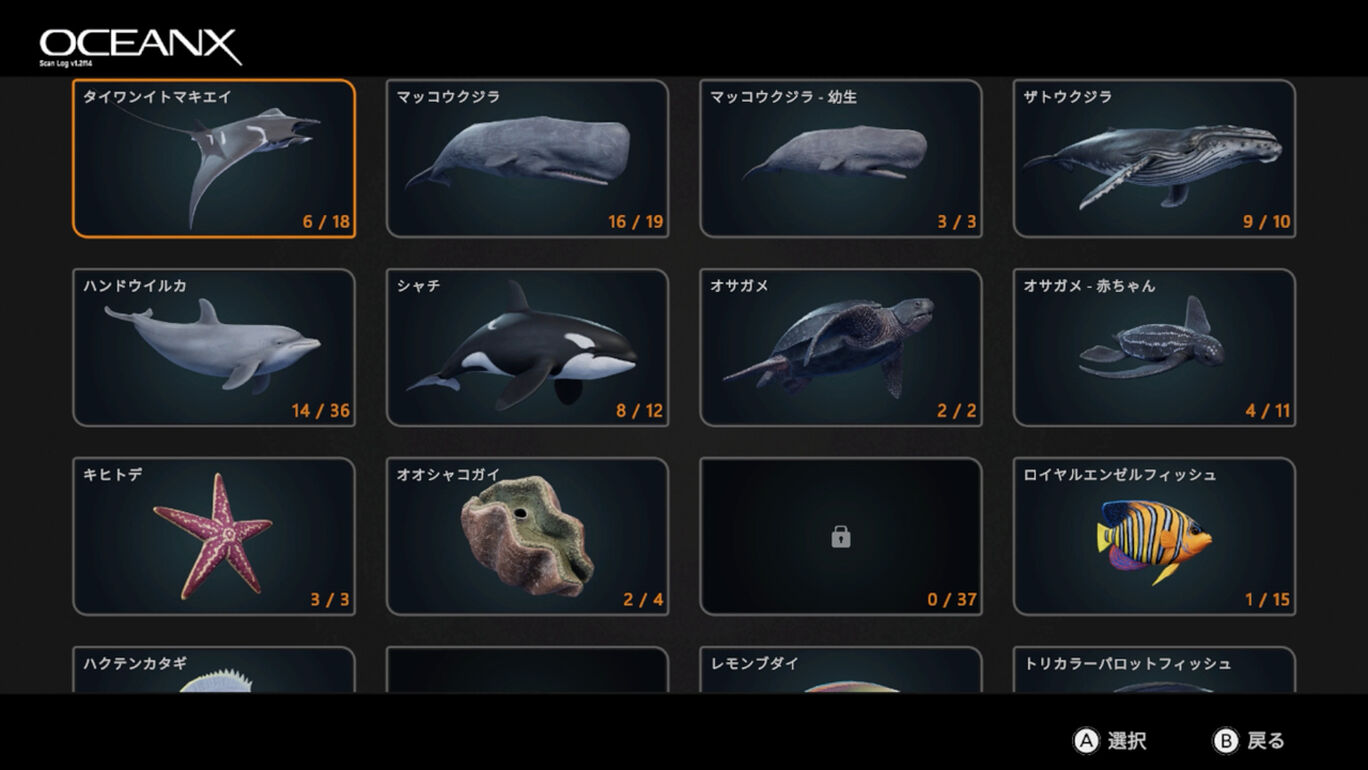The width and height of the screenshot is (1368, 770).
Task: Select the トリカラーパロットフィッシュ card
Action: pyautogui.click(x=1154, y=670)
